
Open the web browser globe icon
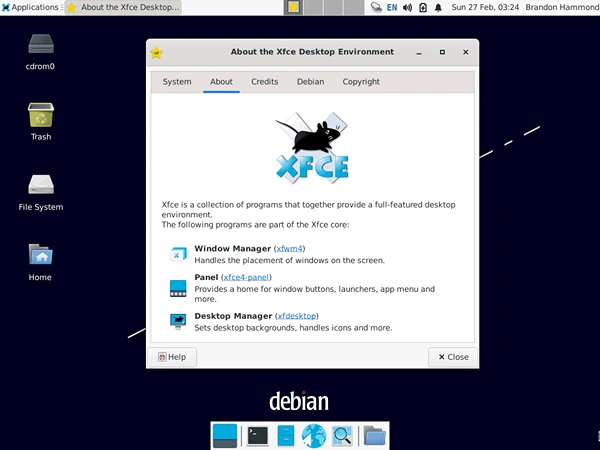click(x=314, y=435)
